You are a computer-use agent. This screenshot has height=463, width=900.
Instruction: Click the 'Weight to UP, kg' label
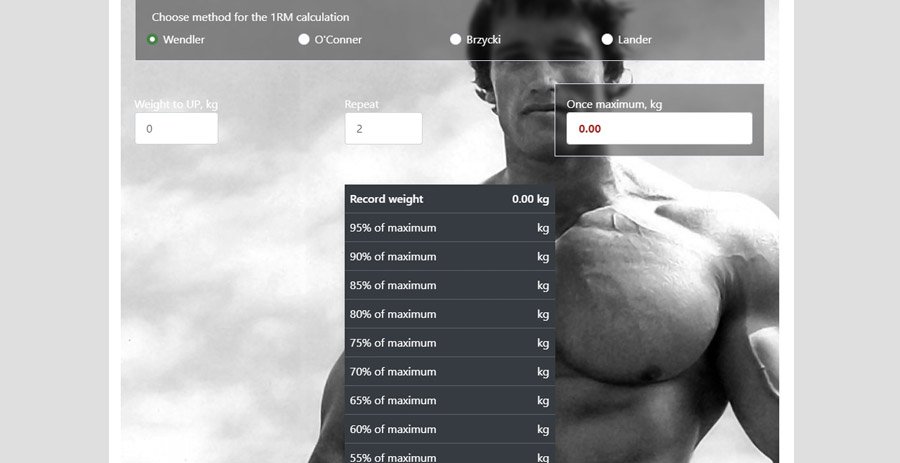(x=176, y=104)
